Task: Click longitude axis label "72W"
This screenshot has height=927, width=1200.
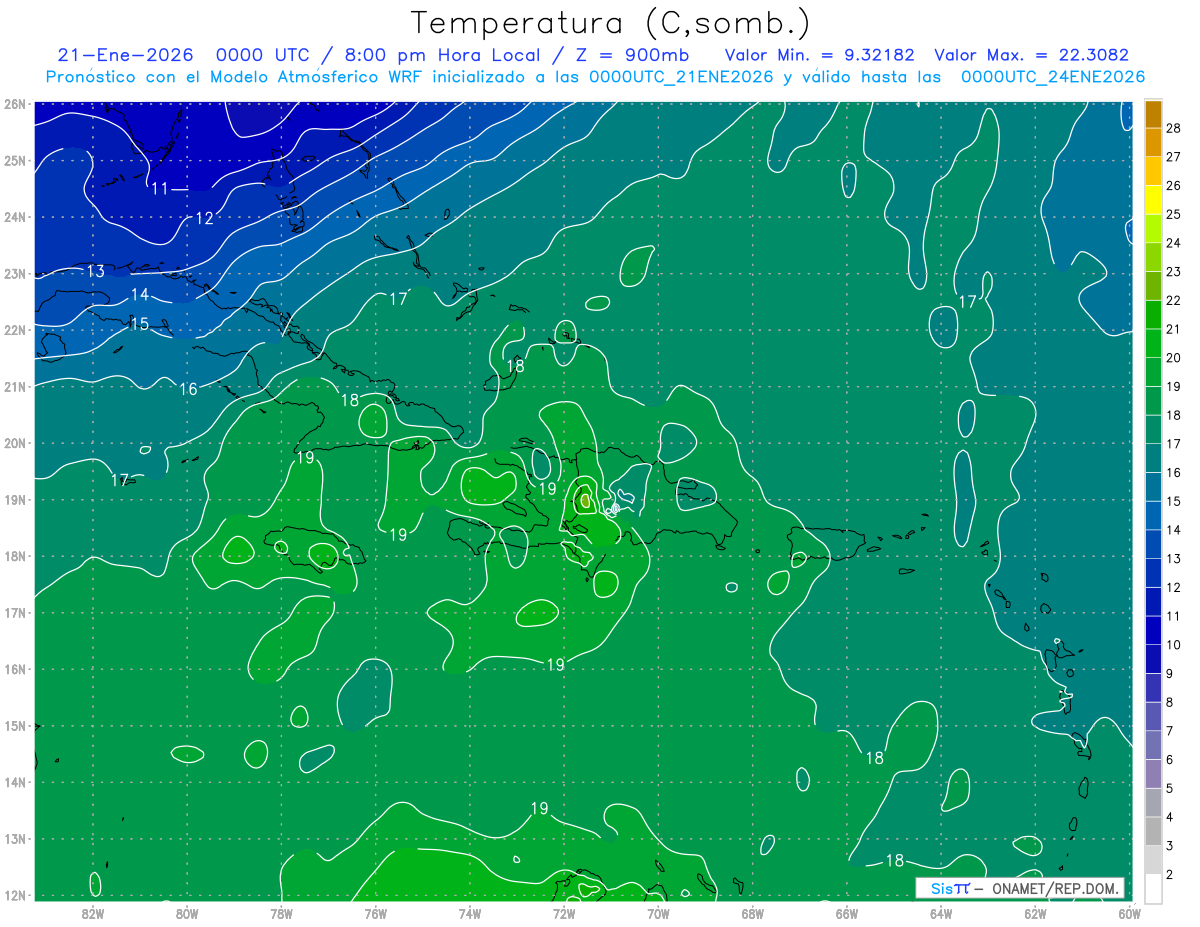Action: pyautogui.click(x=564, y=913)
